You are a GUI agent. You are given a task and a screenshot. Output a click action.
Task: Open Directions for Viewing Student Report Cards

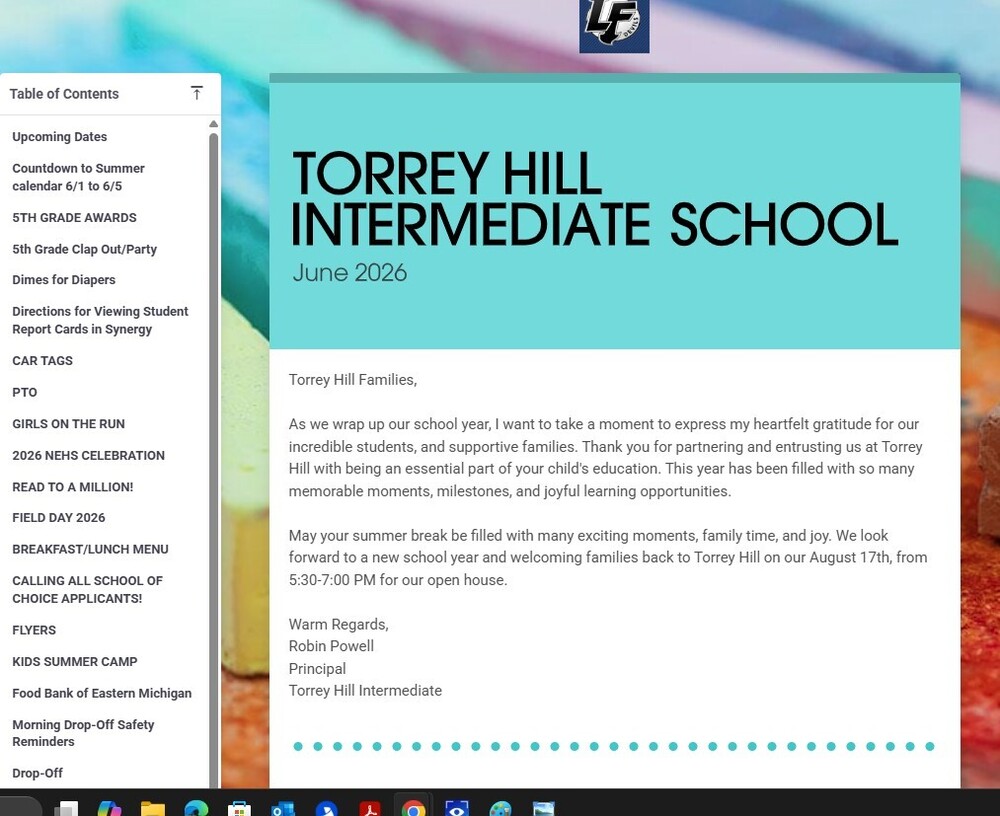pos(100,320)
